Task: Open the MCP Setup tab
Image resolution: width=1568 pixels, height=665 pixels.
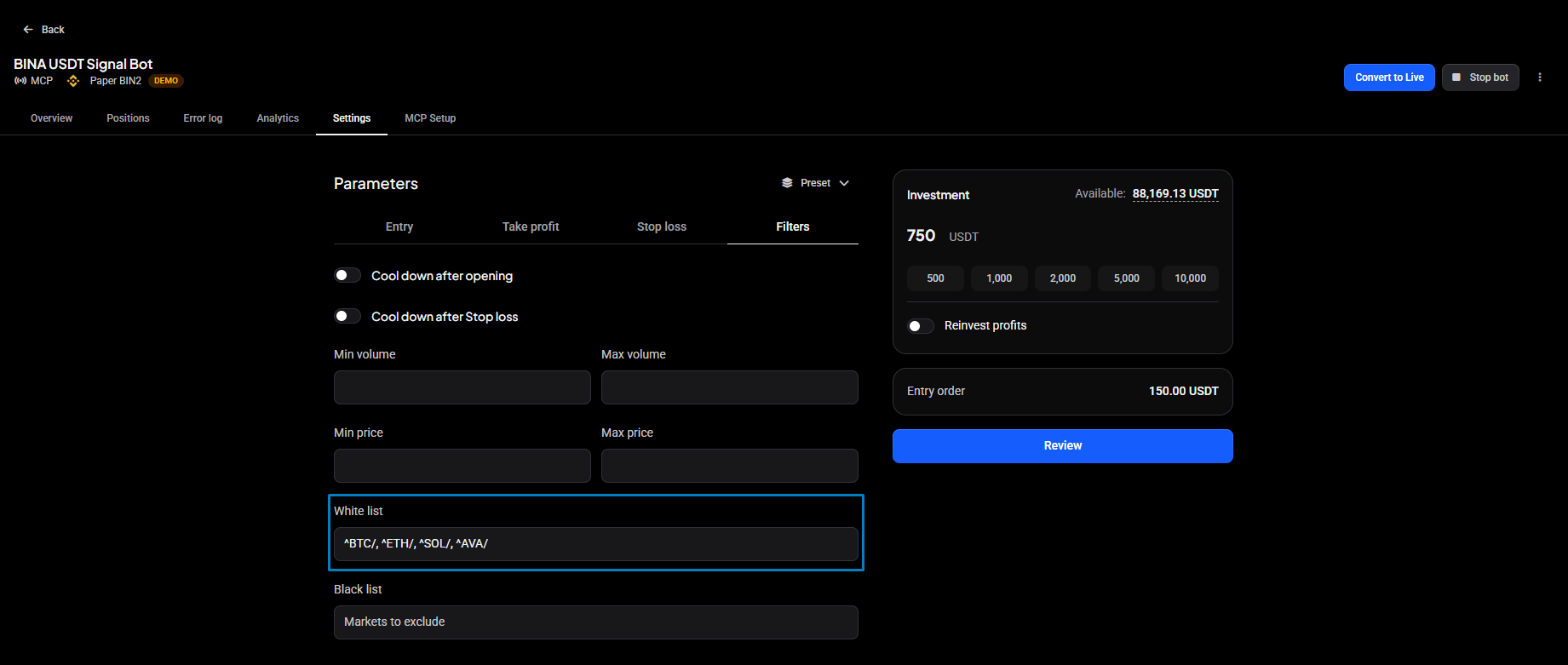Action: click(430, 118)
